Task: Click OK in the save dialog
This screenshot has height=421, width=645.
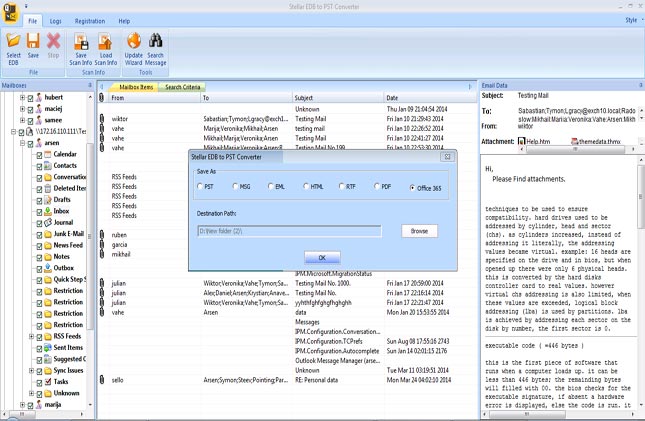Action: 322,258
